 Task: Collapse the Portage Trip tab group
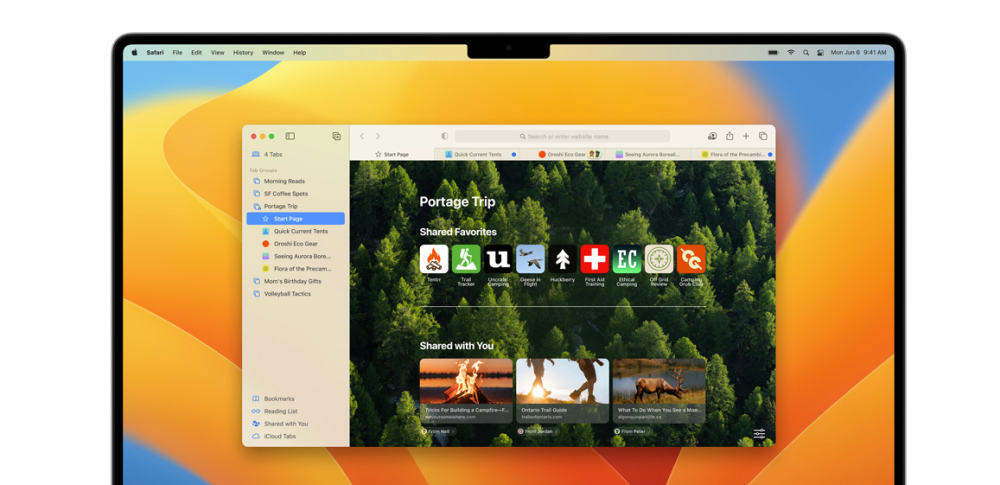click(295, 206)
